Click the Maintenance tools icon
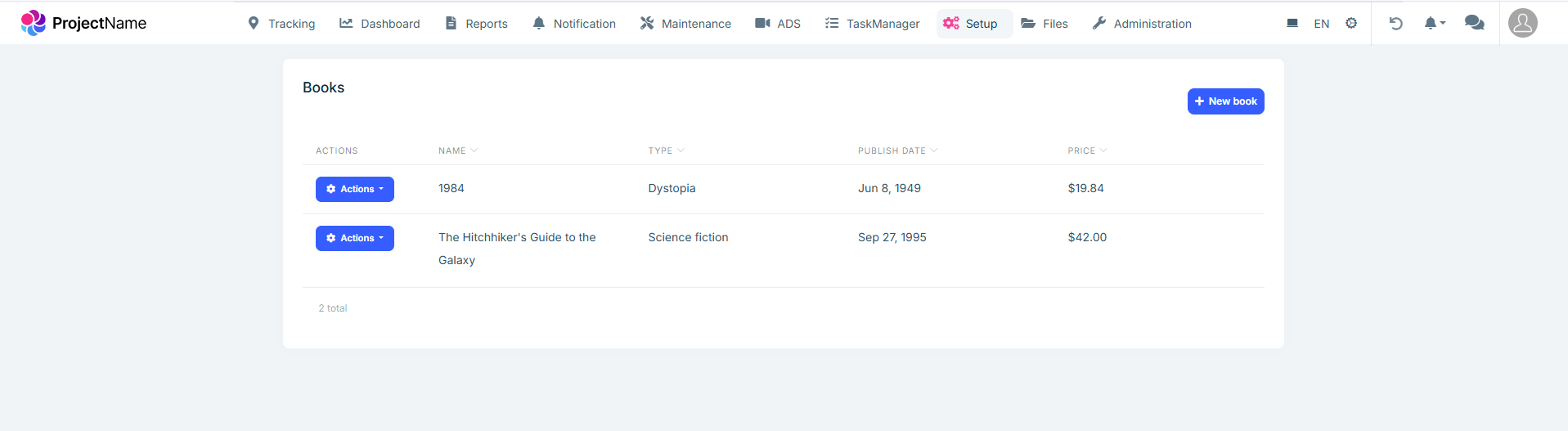Viewport: 1568px width, 431px height. click(647, 24)
